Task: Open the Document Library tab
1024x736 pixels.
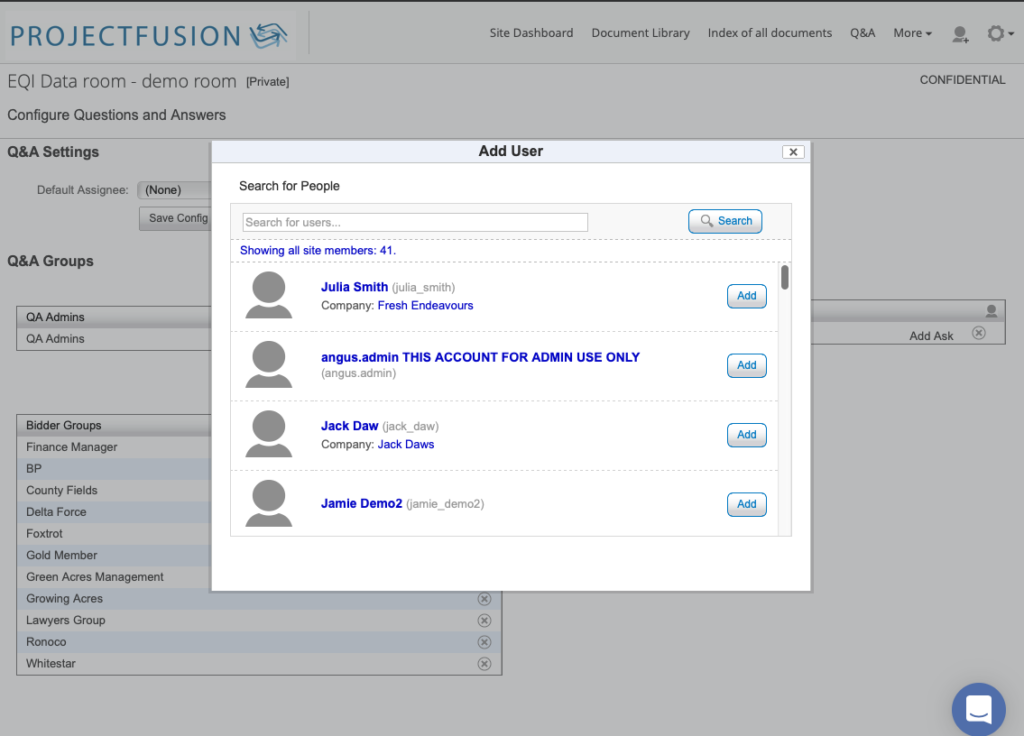Action: [640, 33]
